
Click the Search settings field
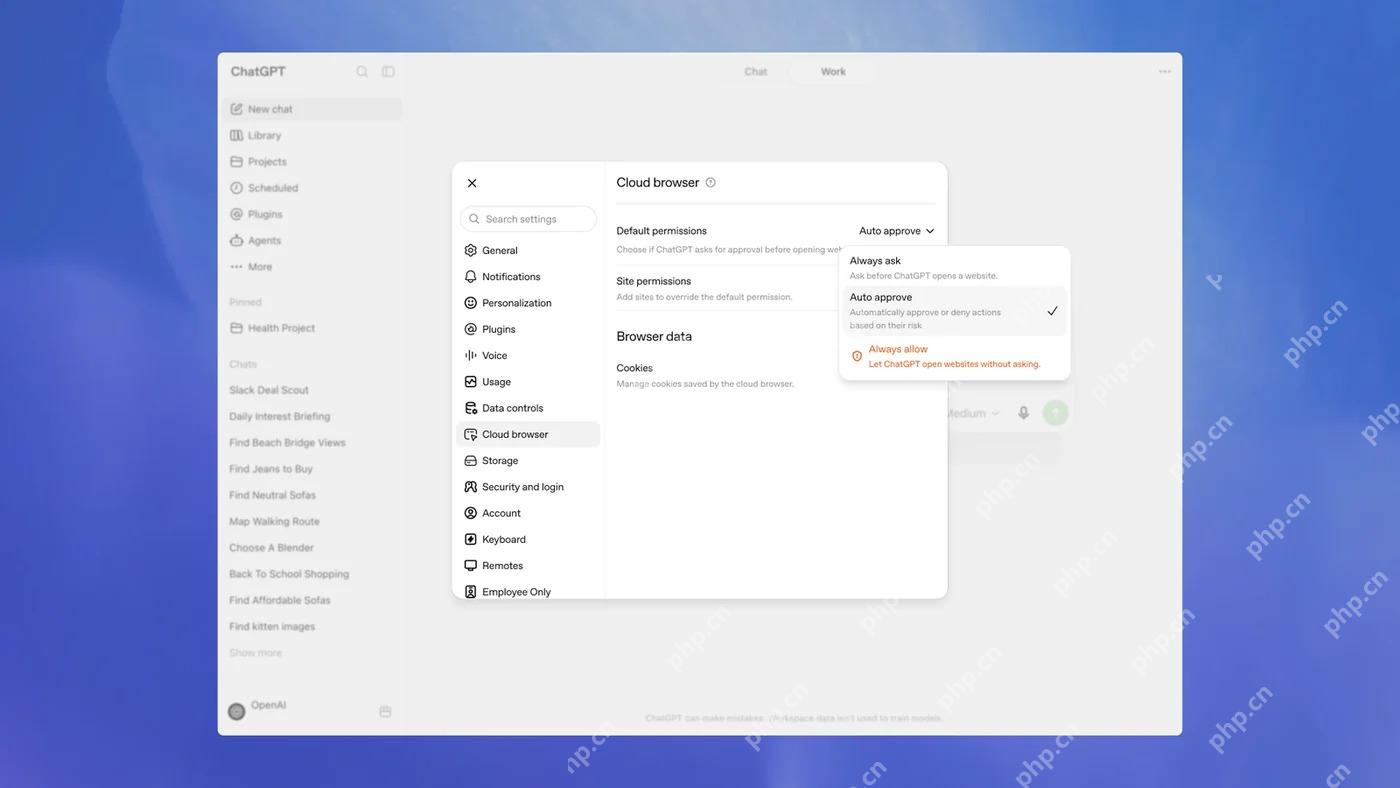[528, 219]
